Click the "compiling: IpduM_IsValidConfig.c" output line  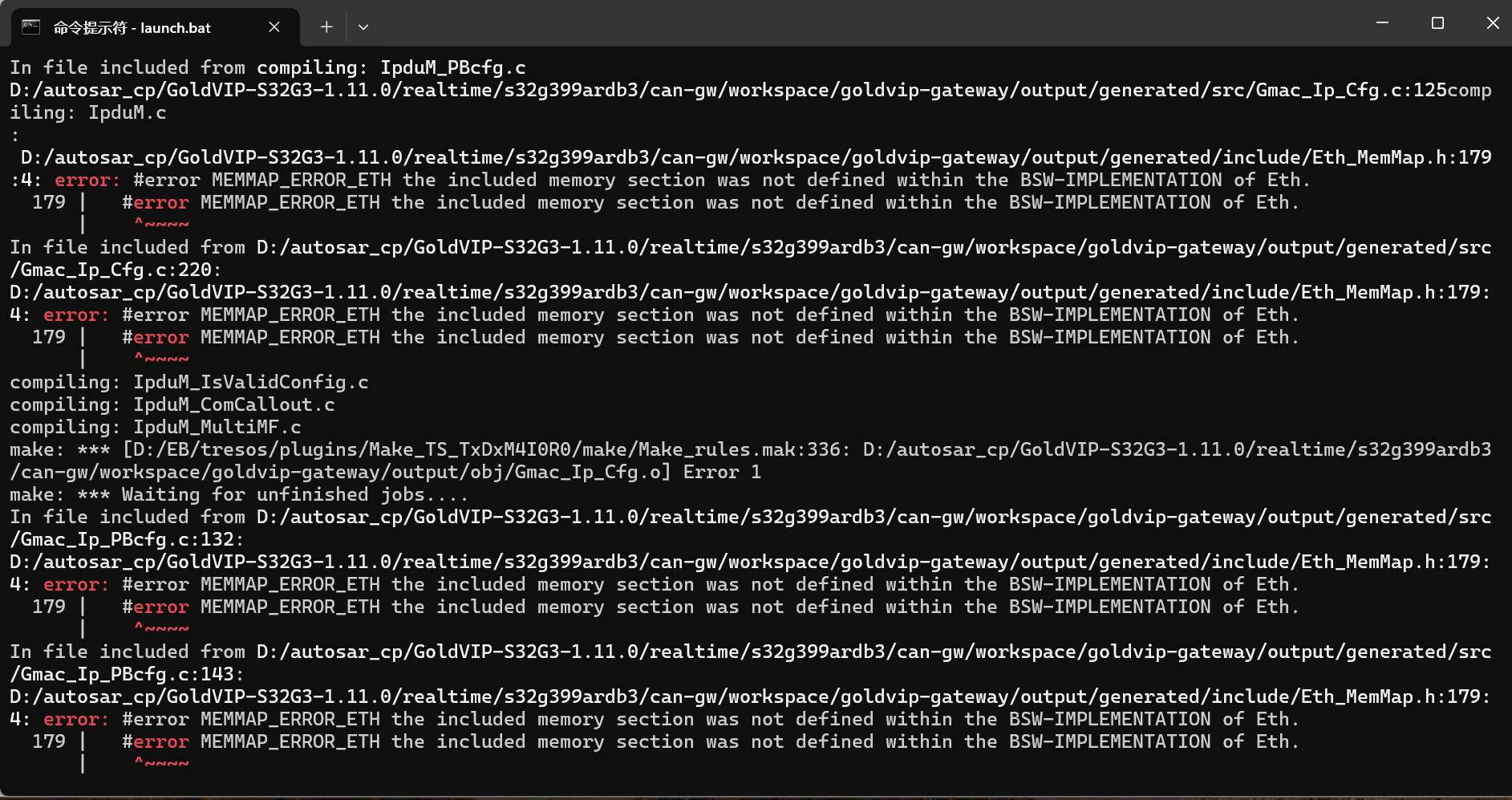click(189, 383)
